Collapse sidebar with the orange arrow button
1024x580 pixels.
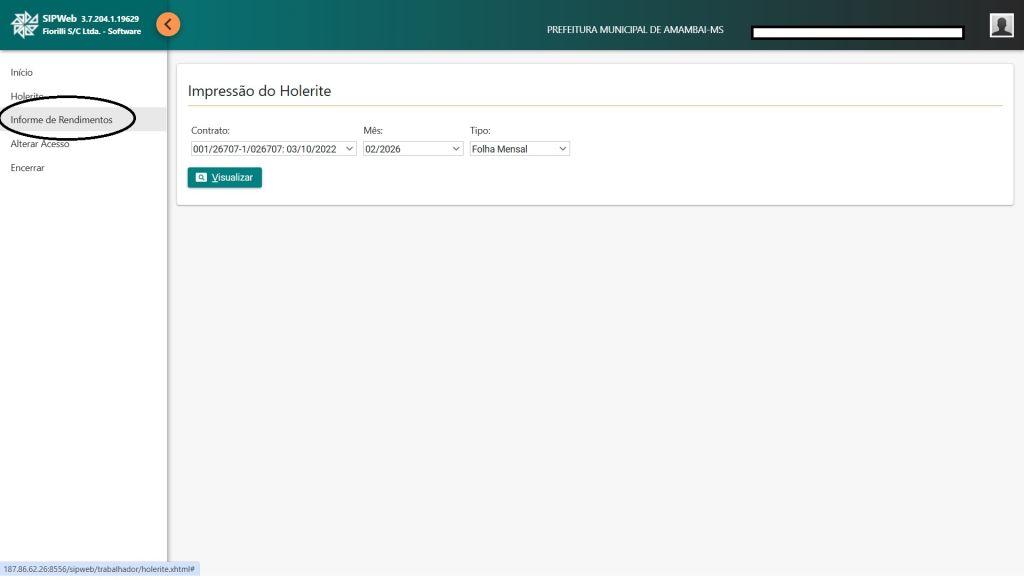tap(169, 24)
